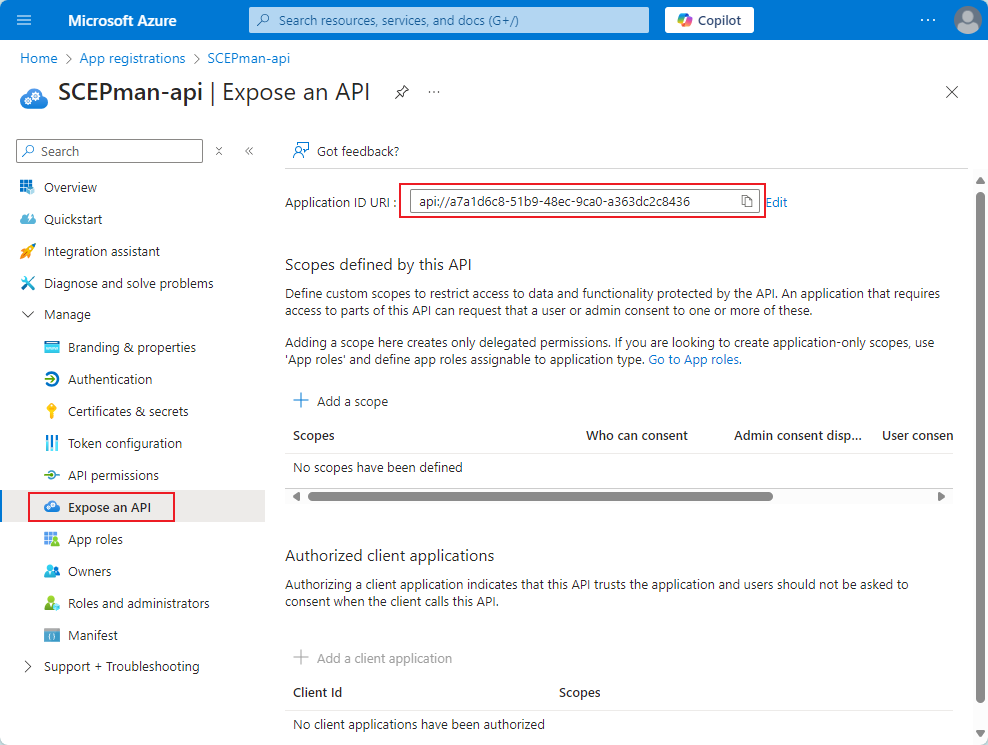Follow the Go to App roles link
The width and height of the screenshot is (988, 745).
(694, 359)
